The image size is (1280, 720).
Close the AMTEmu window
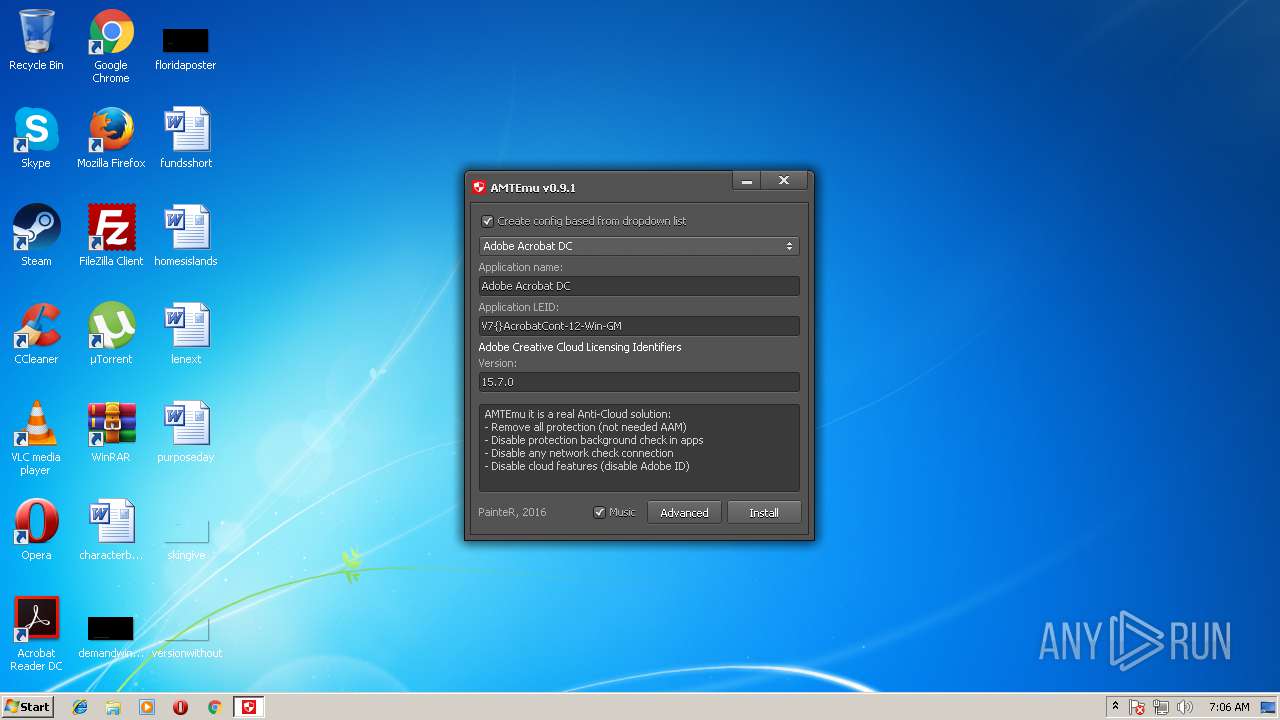pos(784,181)
